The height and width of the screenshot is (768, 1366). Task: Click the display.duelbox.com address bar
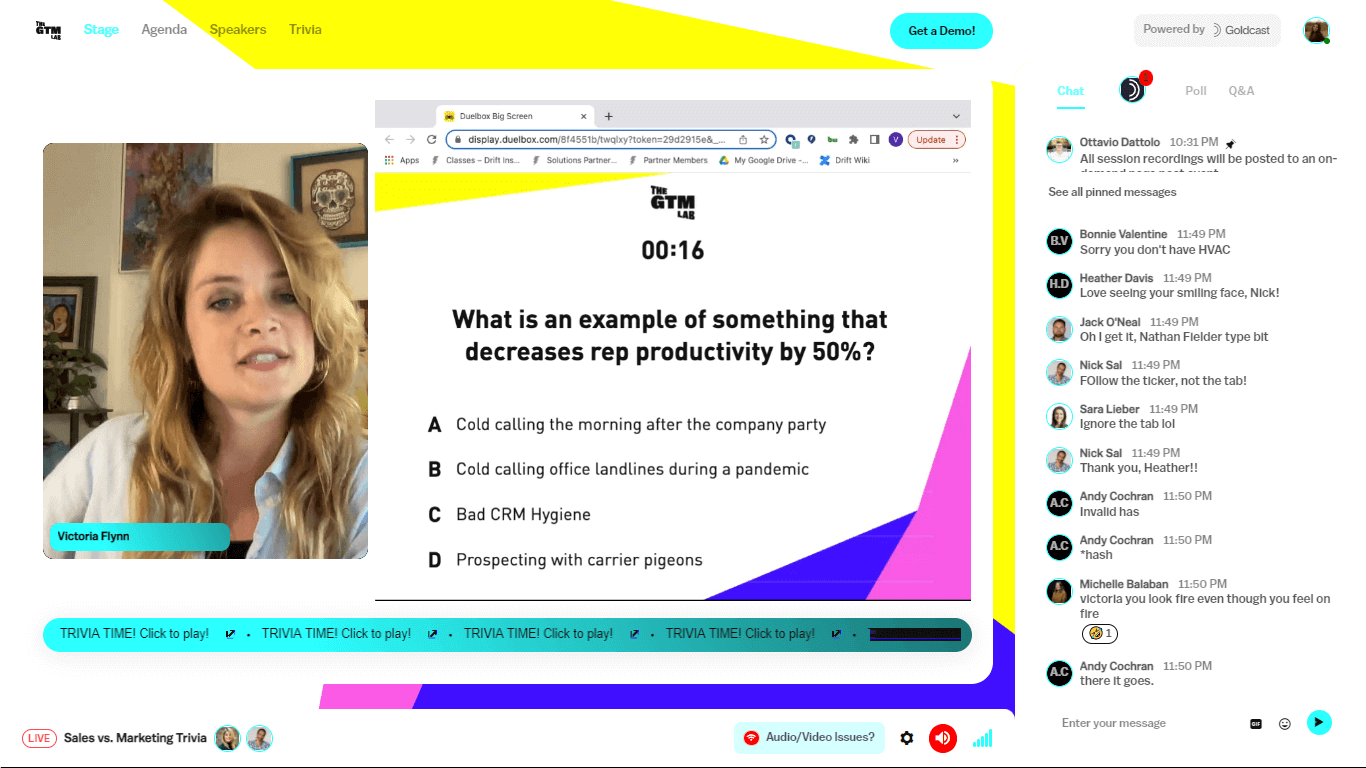(611, 140)
